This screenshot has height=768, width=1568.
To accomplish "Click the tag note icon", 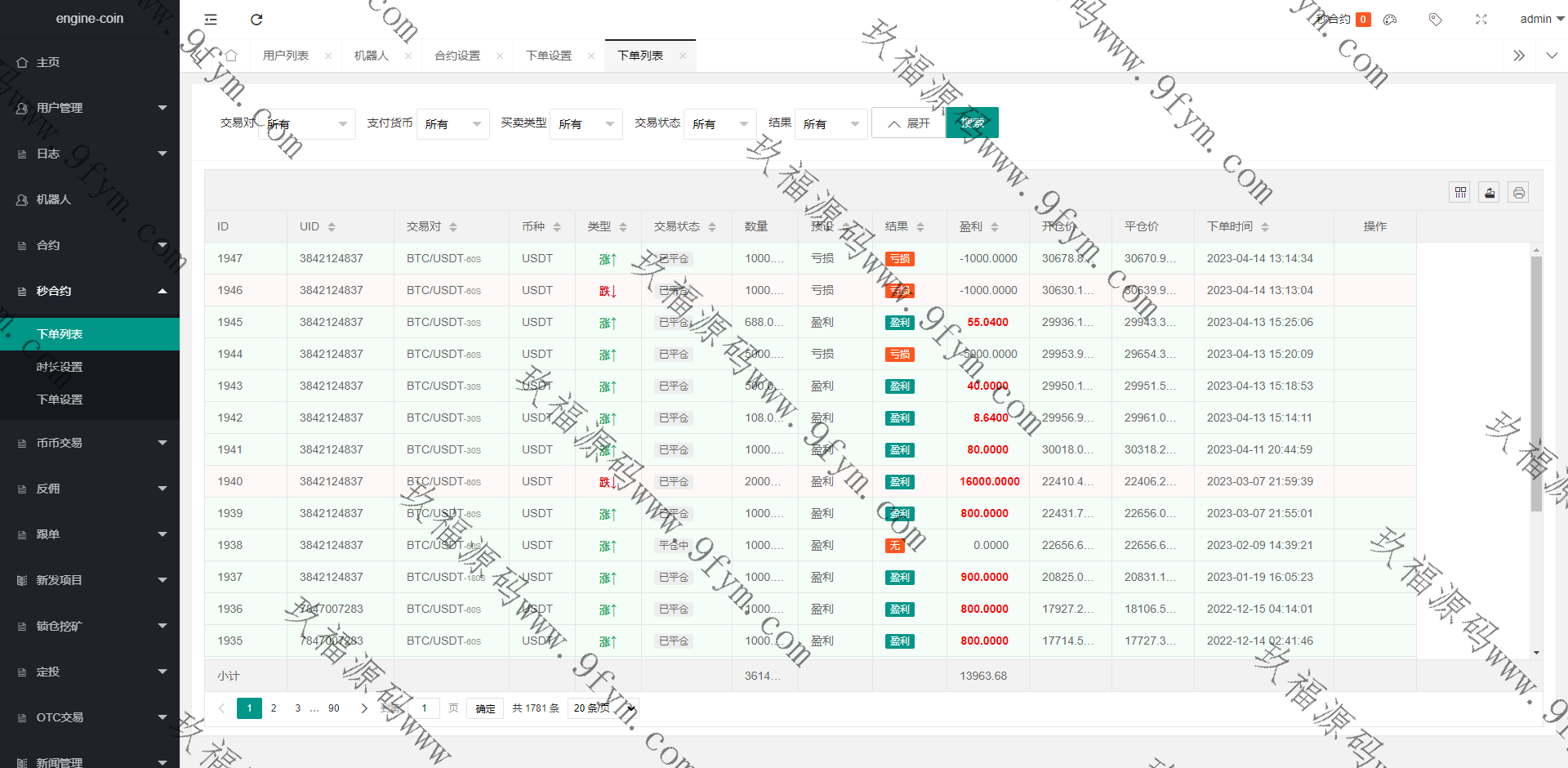I will coord(1435,20).
